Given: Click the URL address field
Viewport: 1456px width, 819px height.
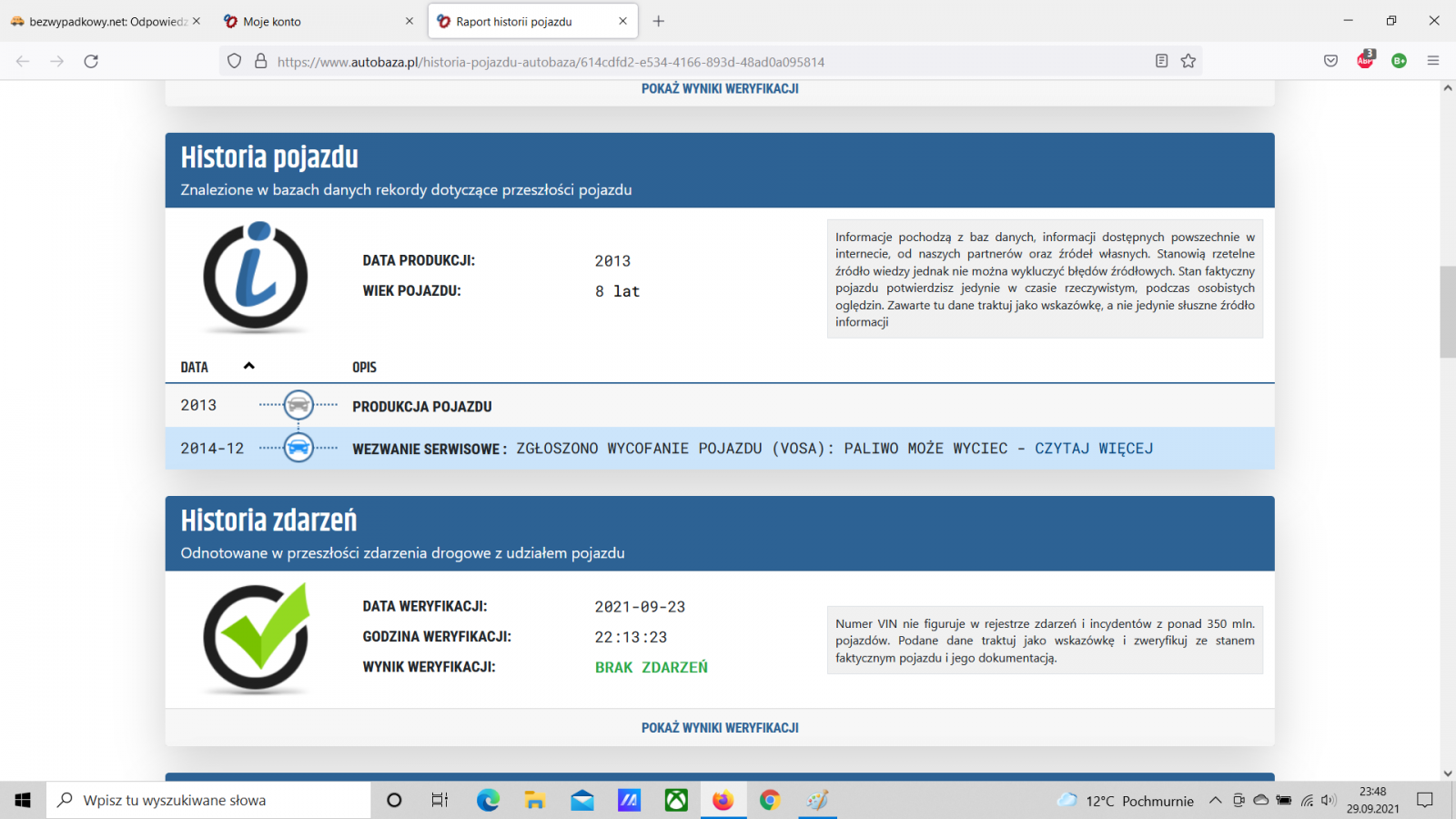Looking at the screenshot, I should 637,62.
